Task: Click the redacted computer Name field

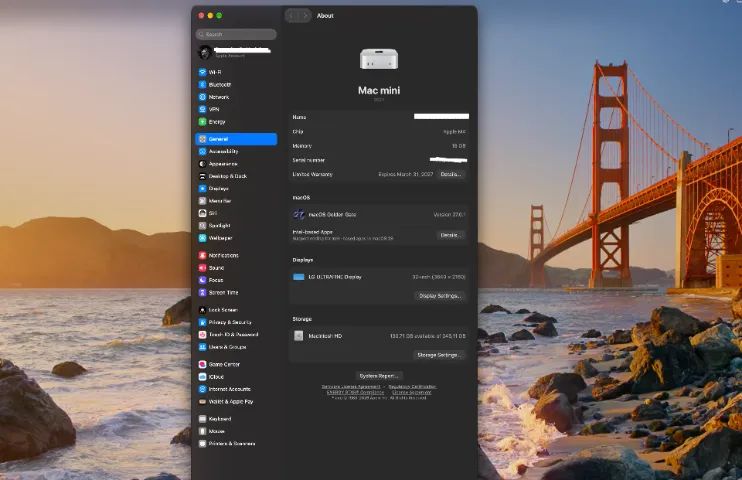Action: [x=442, y=116]
